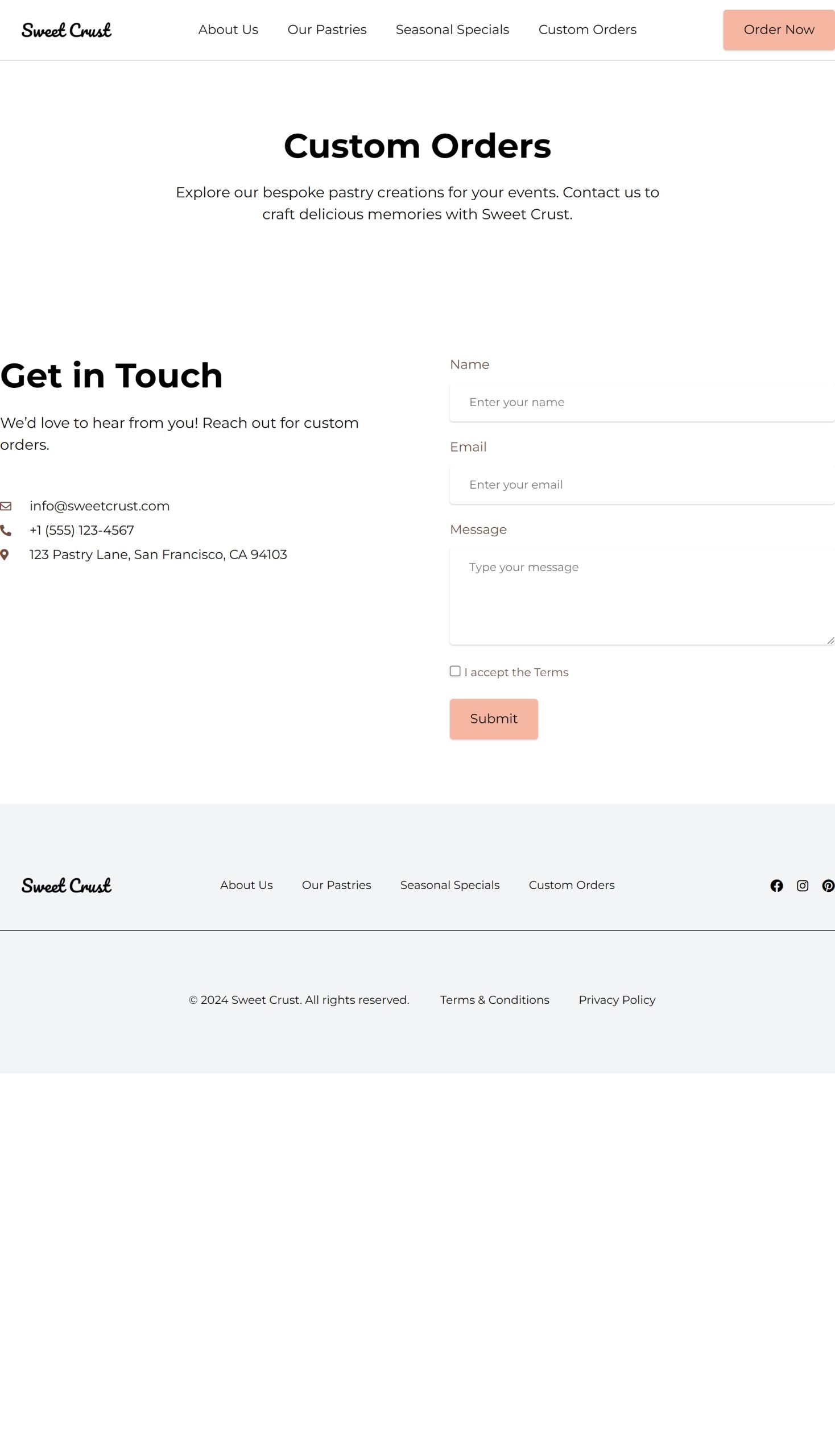Viewport: 835px width, 1456px height.
Task: Click the Name input field
Action: (x=642, y=402)
